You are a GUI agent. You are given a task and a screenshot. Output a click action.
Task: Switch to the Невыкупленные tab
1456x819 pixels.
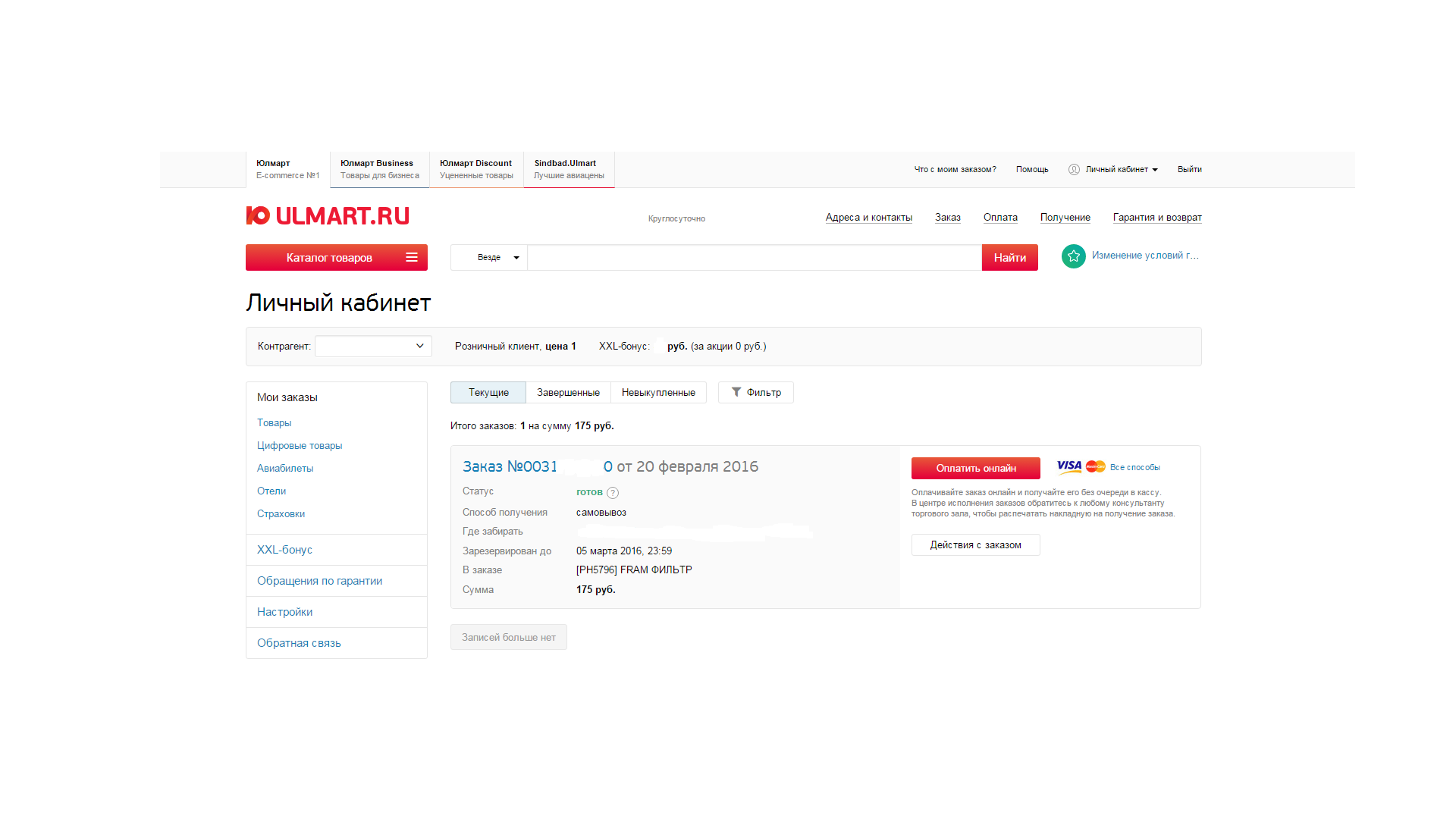tap(658, 392)
